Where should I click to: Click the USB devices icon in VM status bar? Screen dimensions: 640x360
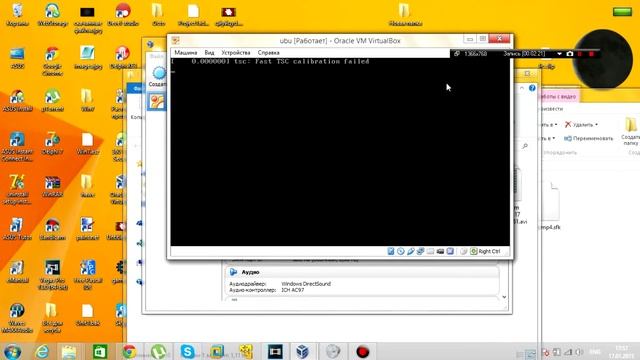coord(411,251)
